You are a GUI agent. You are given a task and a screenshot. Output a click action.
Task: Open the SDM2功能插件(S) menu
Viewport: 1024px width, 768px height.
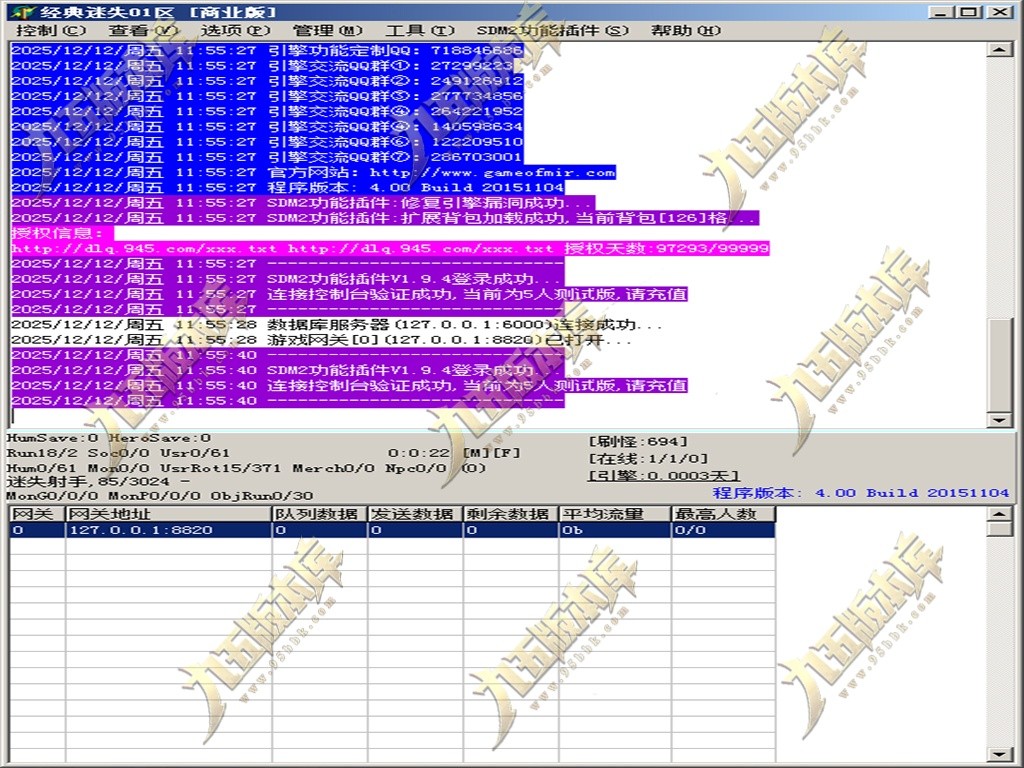click(x=552, y=31)
